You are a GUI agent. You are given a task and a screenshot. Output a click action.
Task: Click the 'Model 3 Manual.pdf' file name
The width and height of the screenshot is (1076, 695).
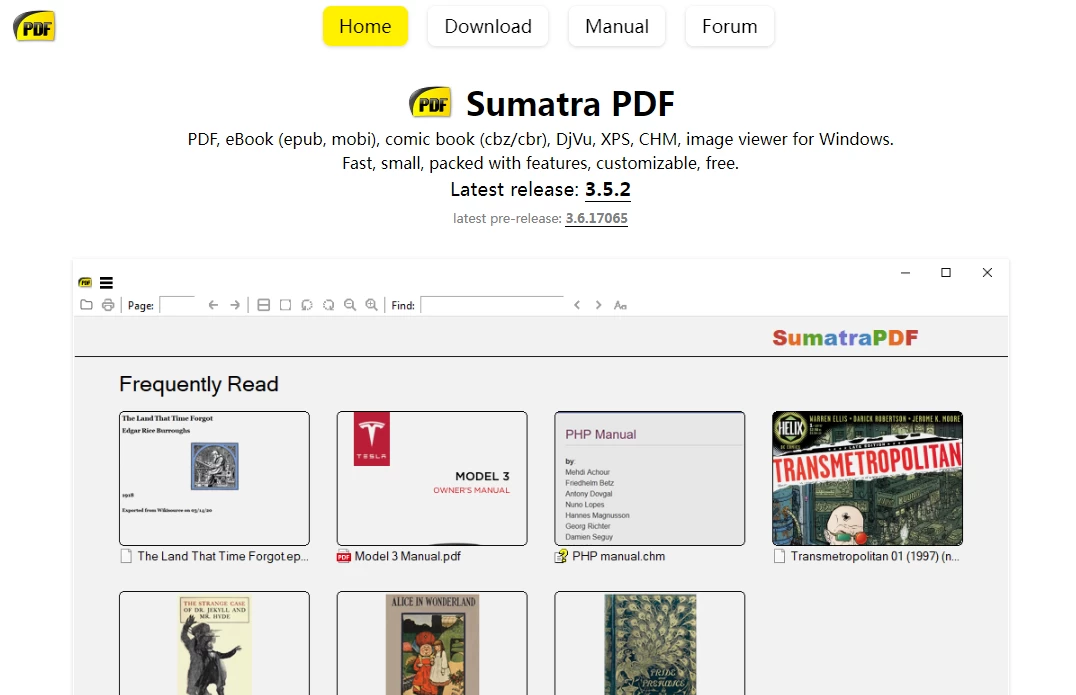[408, 556]
